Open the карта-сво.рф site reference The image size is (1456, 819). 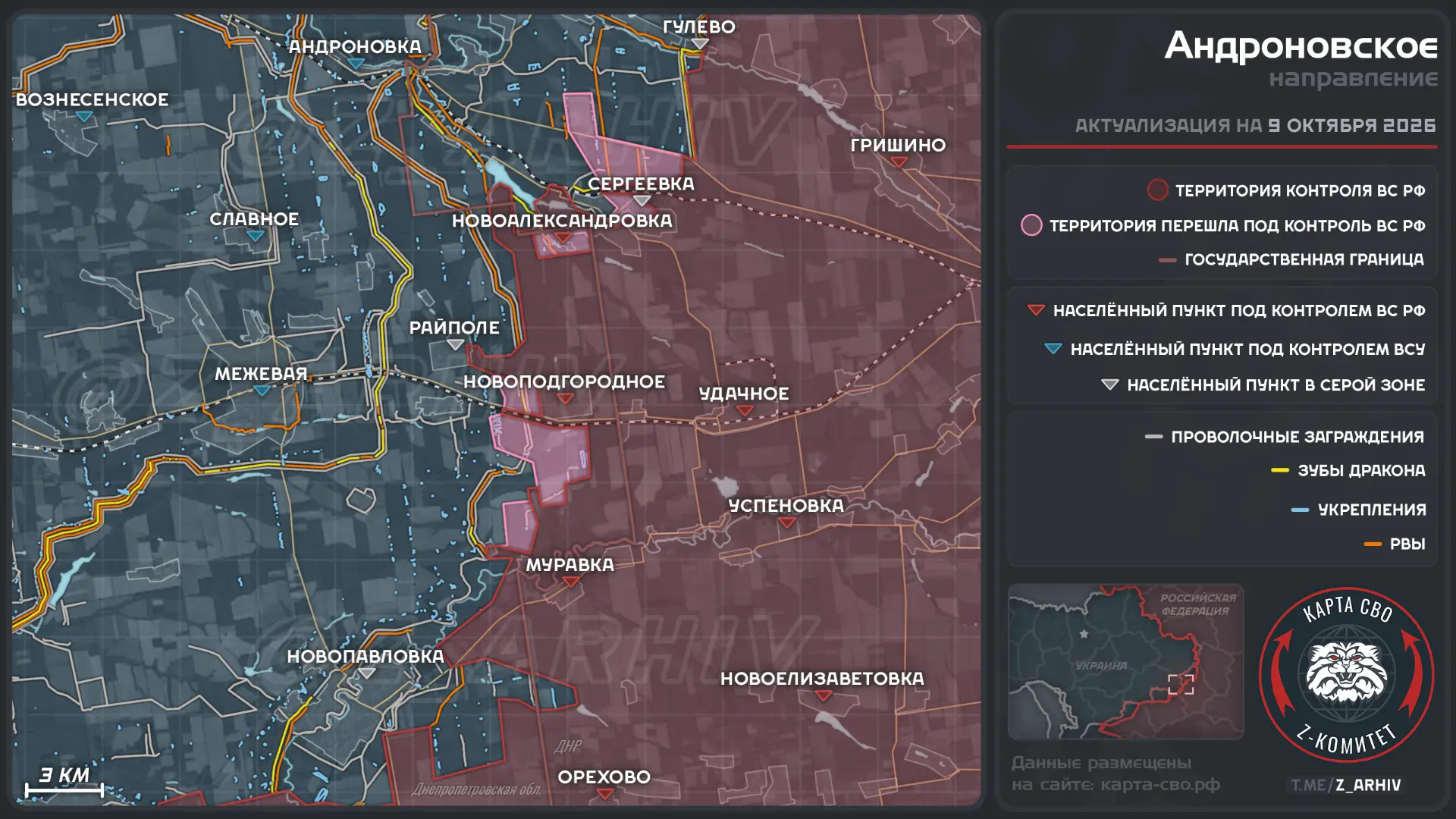pyautogui.click(x=1160, y=785)
